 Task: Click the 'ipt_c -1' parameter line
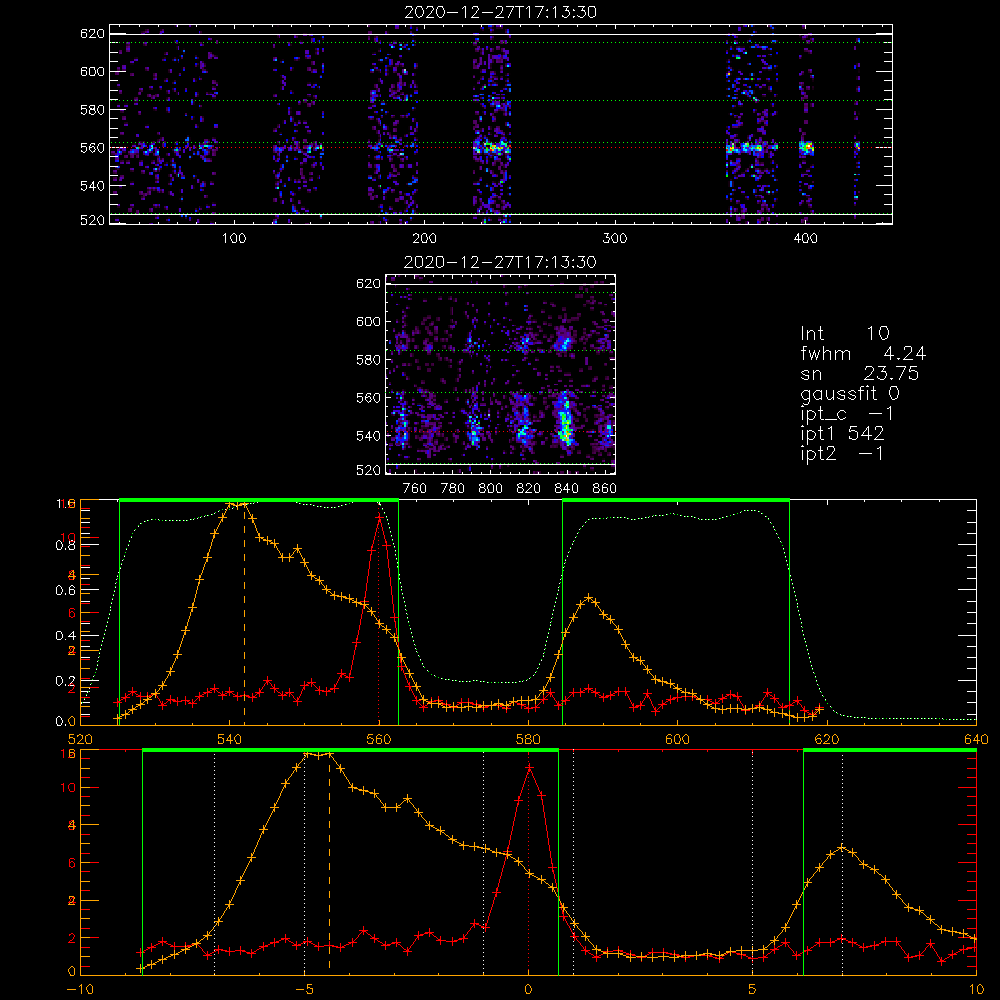click(x=847, y=413)
